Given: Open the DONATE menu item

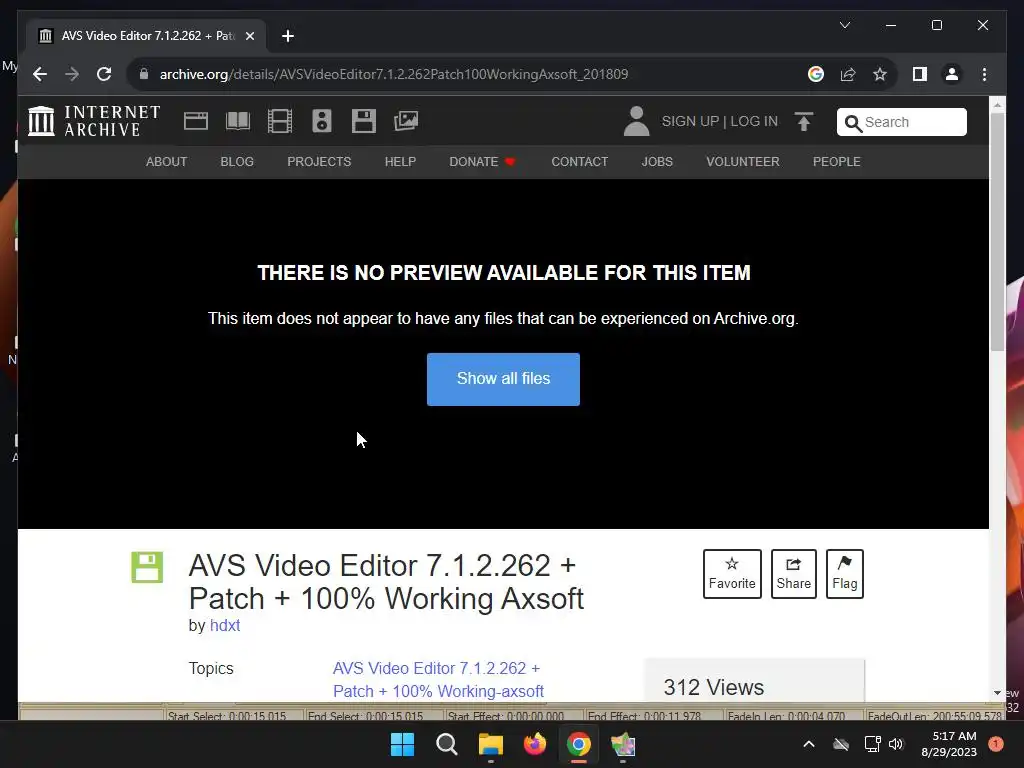Looking at the screenshot, I should 482,161.
